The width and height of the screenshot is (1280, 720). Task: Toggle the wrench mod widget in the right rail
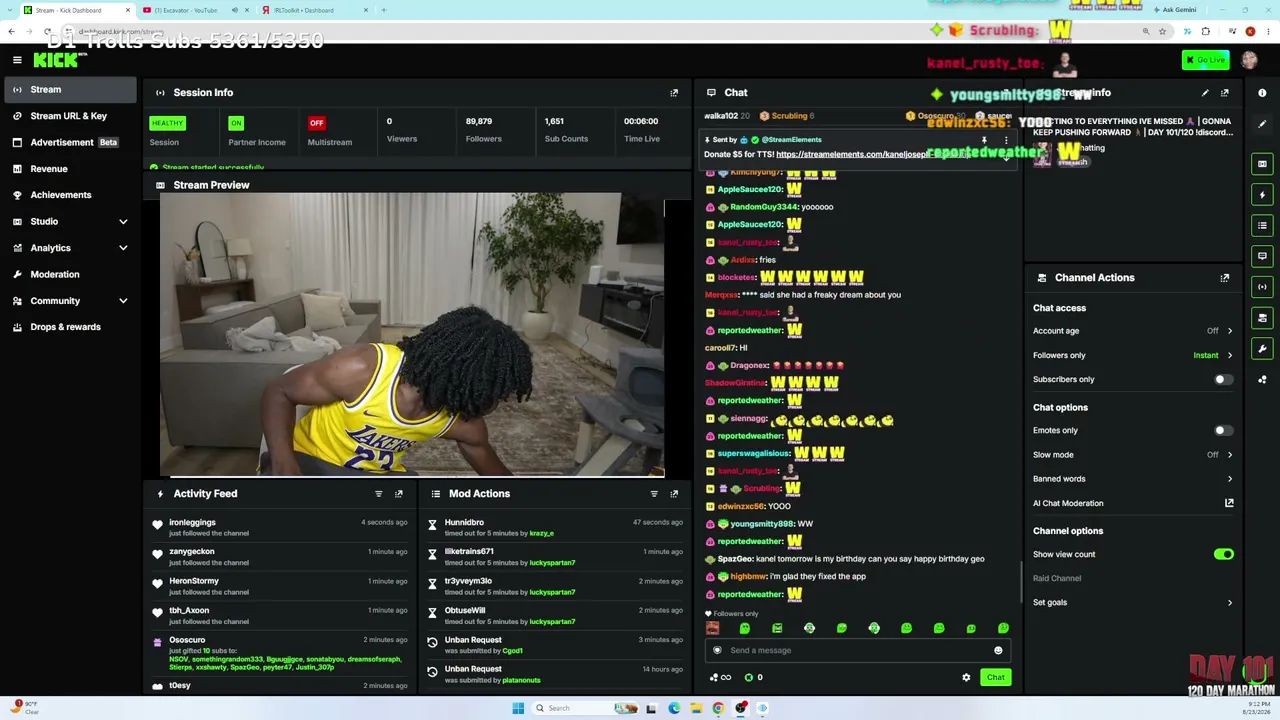[x=1262, y=349]
